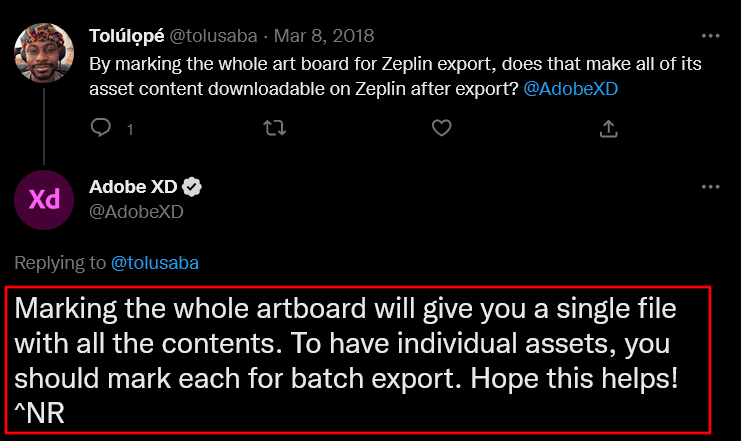Click the Adobe XD display name

(x=132, y=187)
